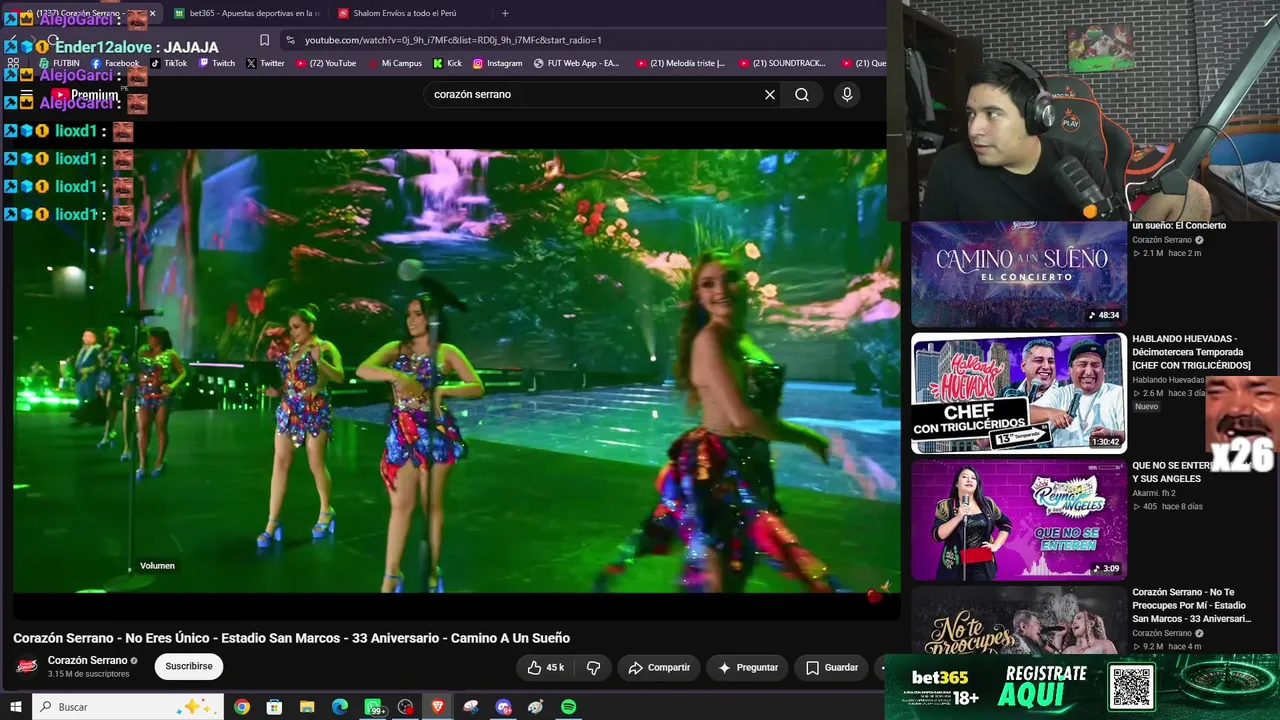Like the video with thumbs-up button

point(546,667)
